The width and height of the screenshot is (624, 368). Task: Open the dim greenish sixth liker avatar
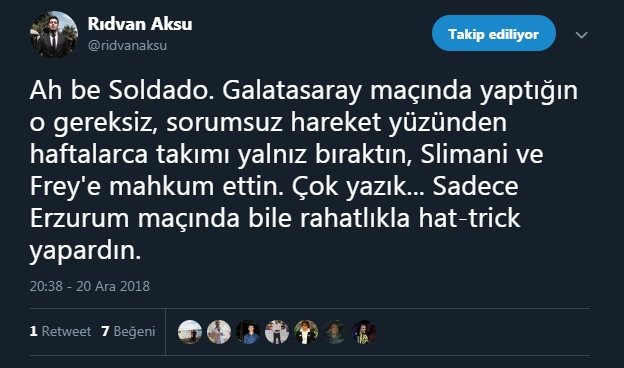click(x=335, y=332)
